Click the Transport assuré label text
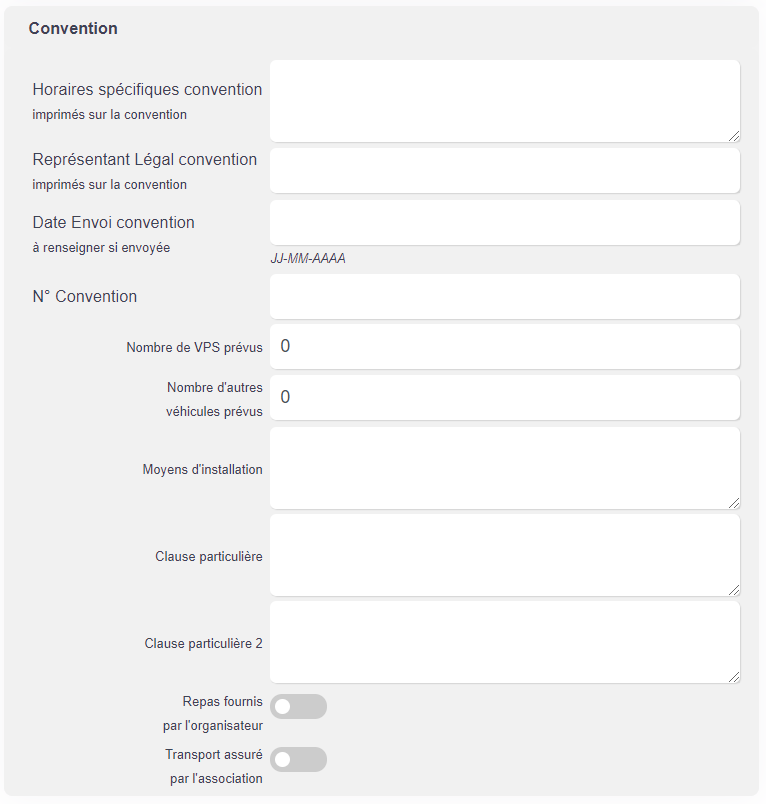 [214, 755]
